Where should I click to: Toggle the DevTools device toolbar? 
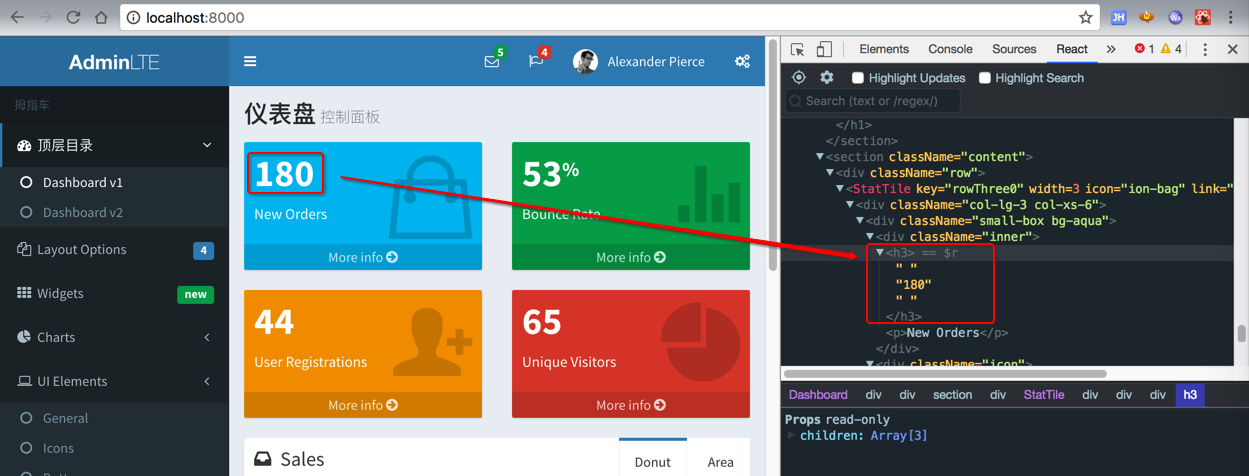824,49
